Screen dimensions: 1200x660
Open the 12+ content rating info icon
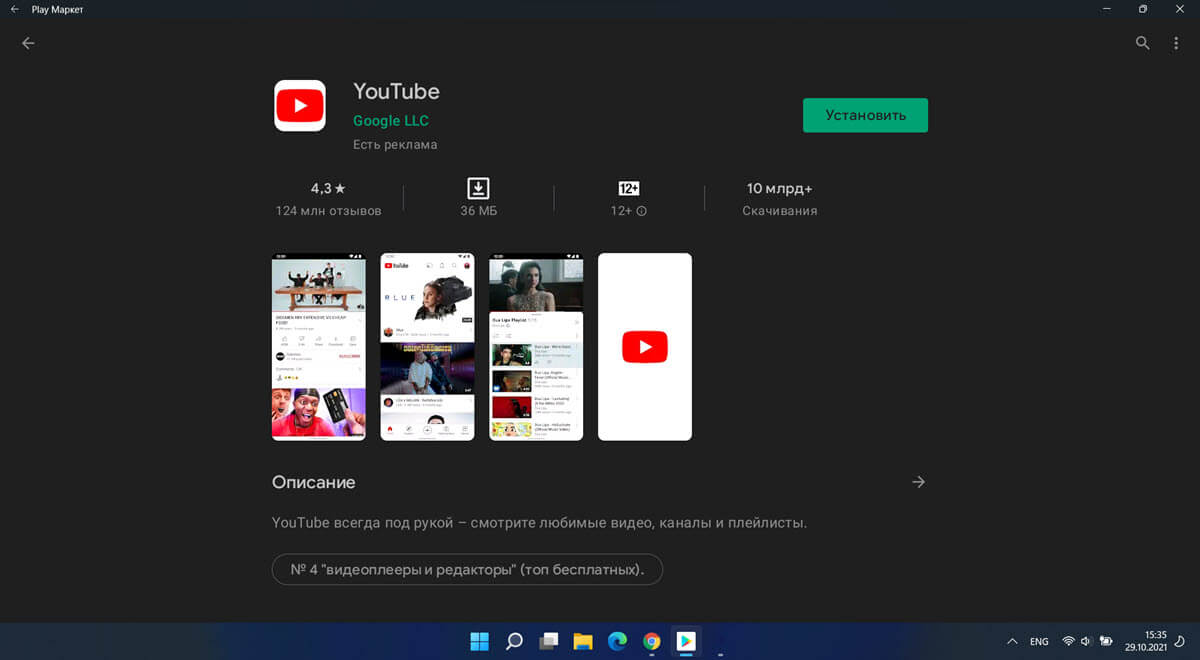642,211
